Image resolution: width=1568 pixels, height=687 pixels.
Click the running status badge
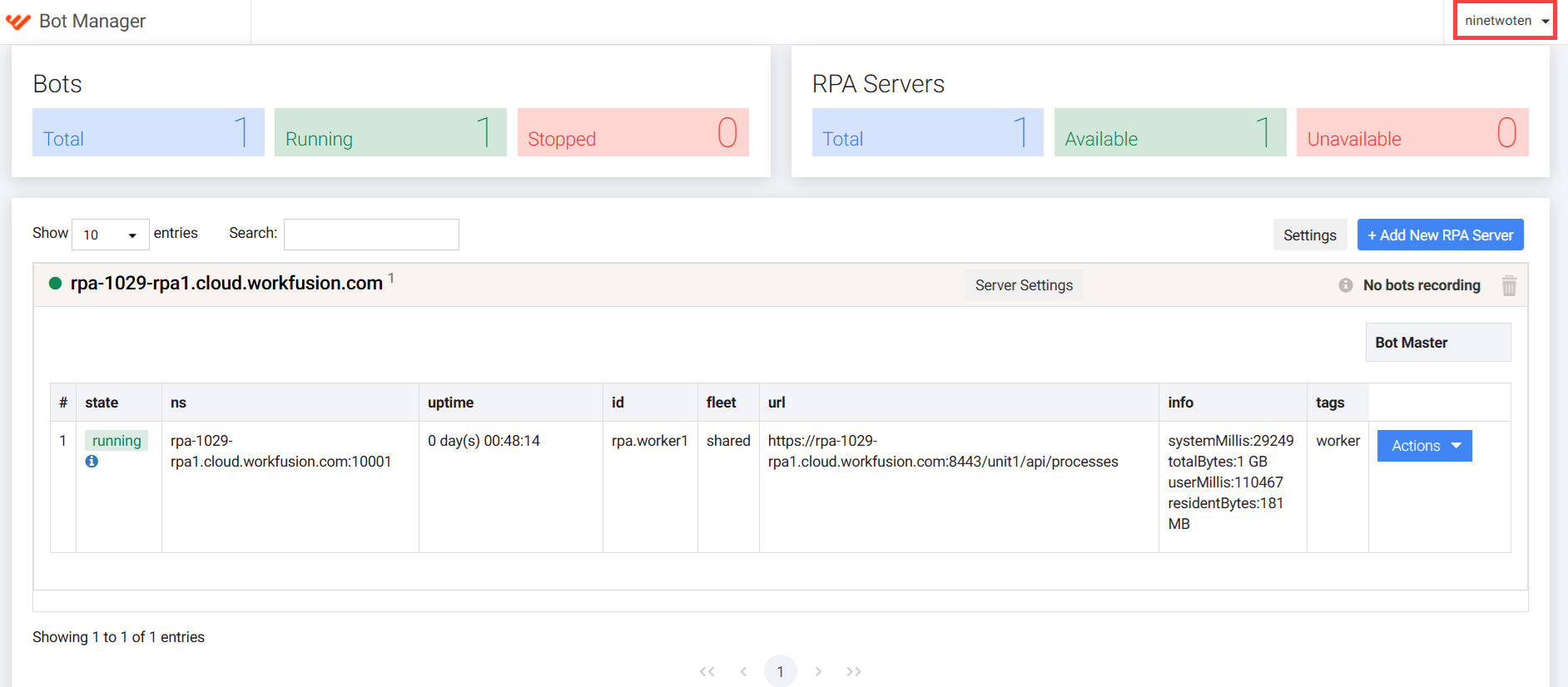[x=117, y=441]
